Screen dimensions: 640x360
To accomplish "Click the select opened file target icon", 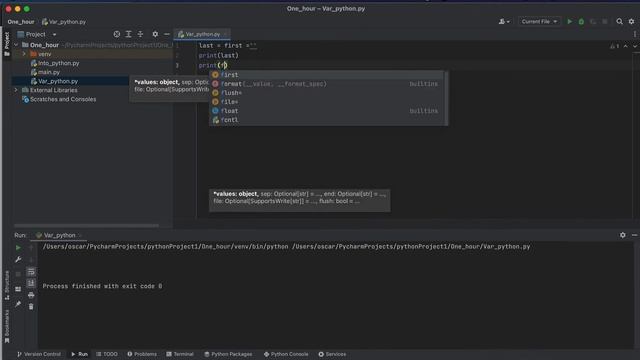I will (117, 34).
